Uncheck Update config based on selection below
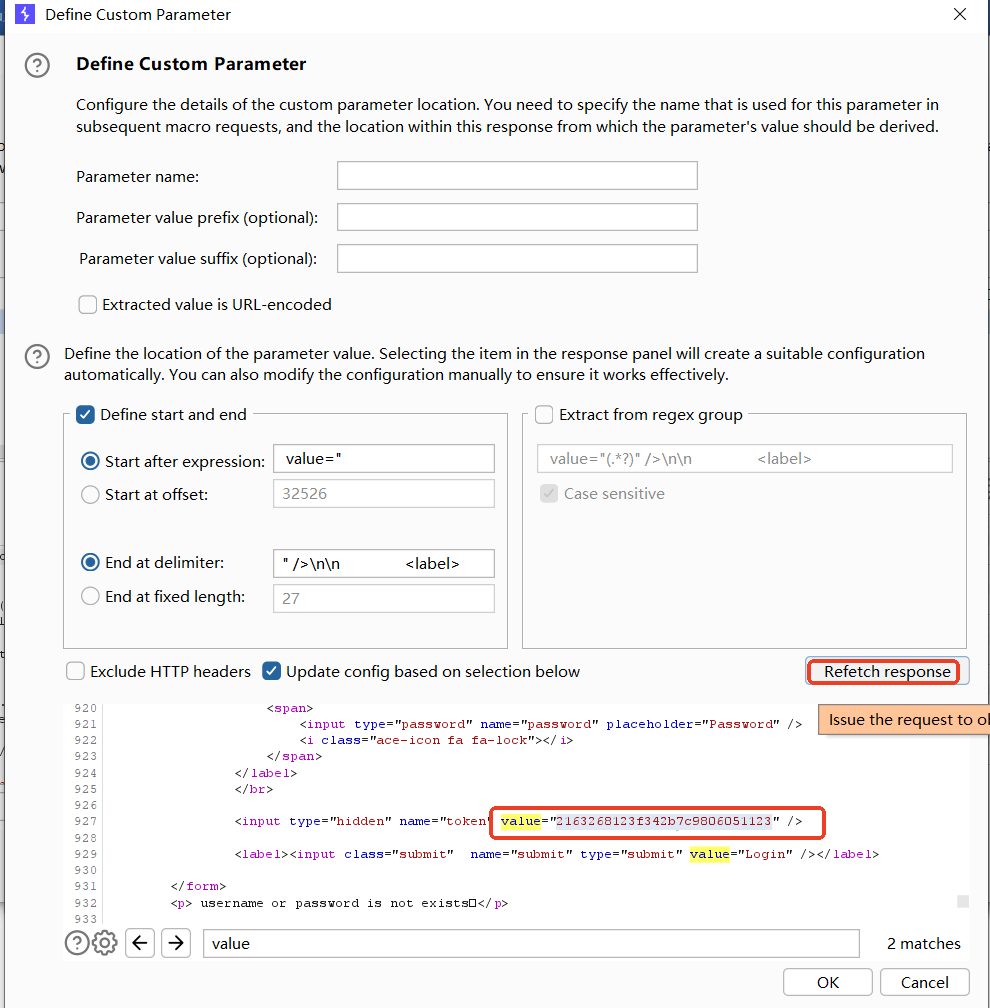990x1008 pixels. click(271, 671)
